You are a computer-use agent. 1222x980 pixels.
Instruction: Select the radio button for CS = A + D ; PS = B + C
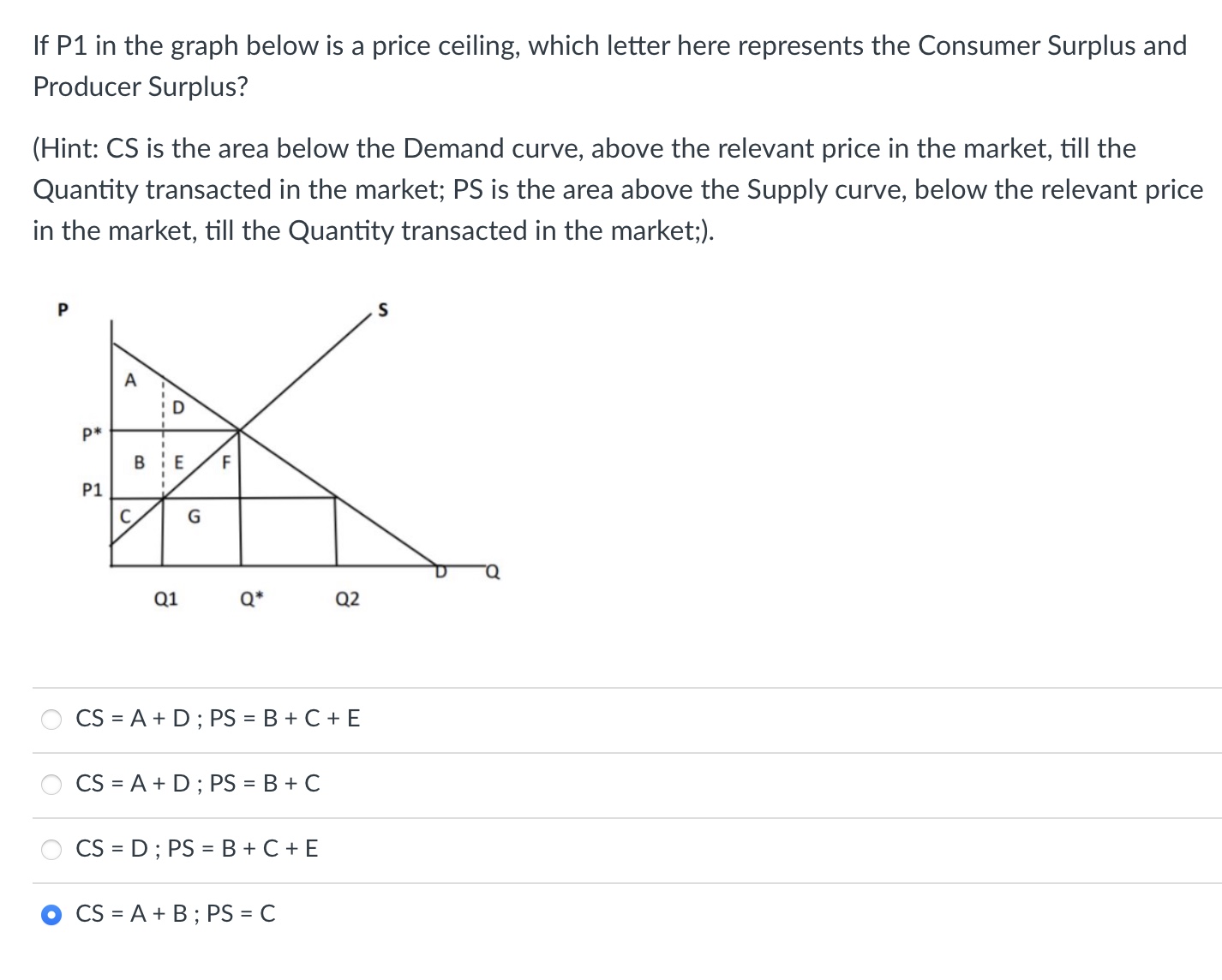click(x=51, y=783)
